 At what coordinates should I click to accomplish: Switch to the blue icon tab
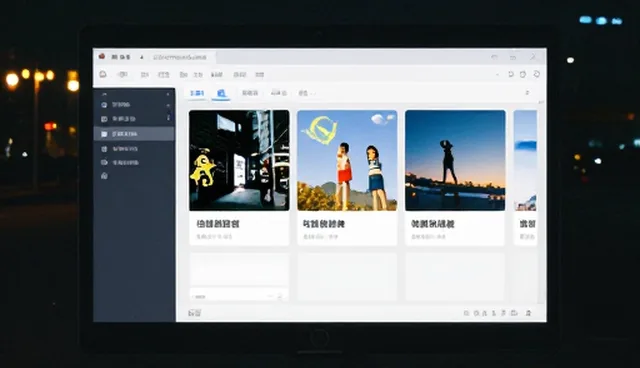point(221,93)
